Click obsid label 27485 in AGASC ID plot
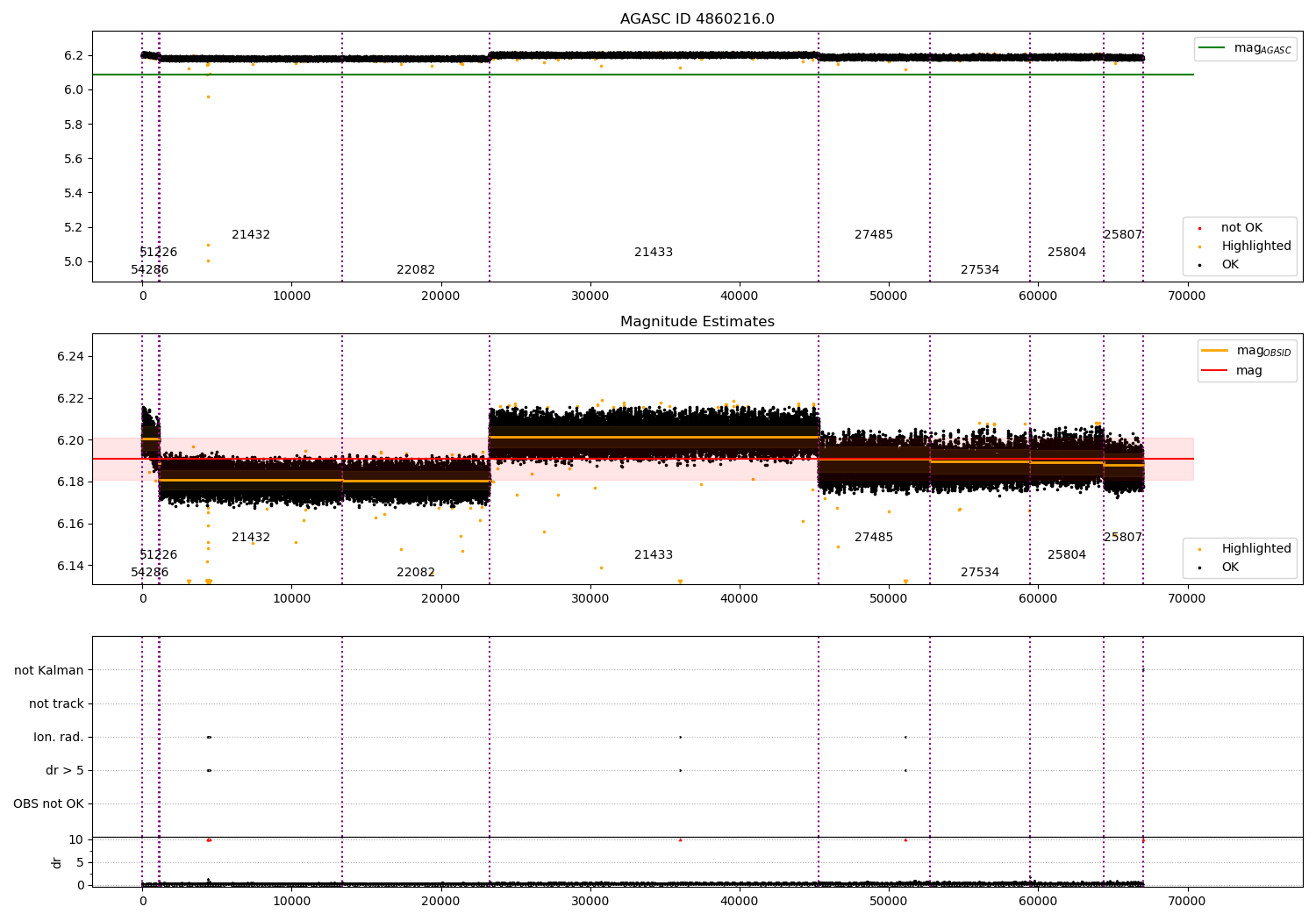The height and width of the screenshot is (921, 1316). click(874, 235)
